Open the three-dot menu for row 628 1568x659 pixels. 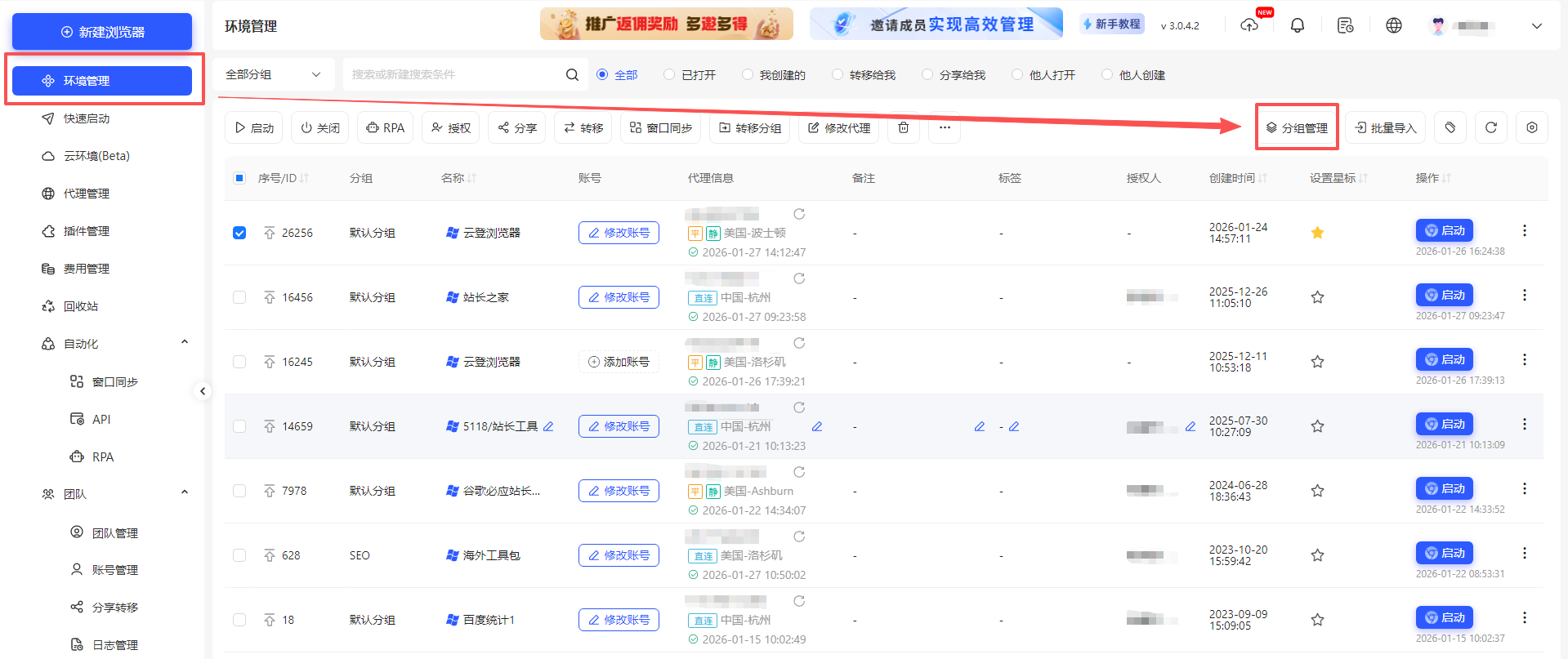(1525, 553)
